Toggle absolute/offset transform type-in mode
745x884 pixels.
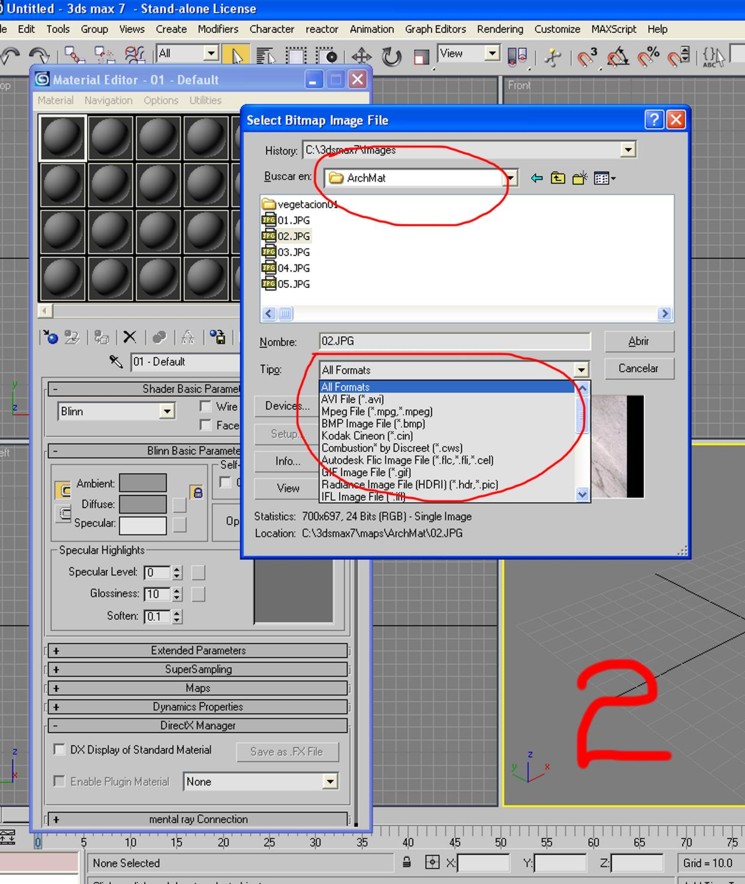[433, 862]
